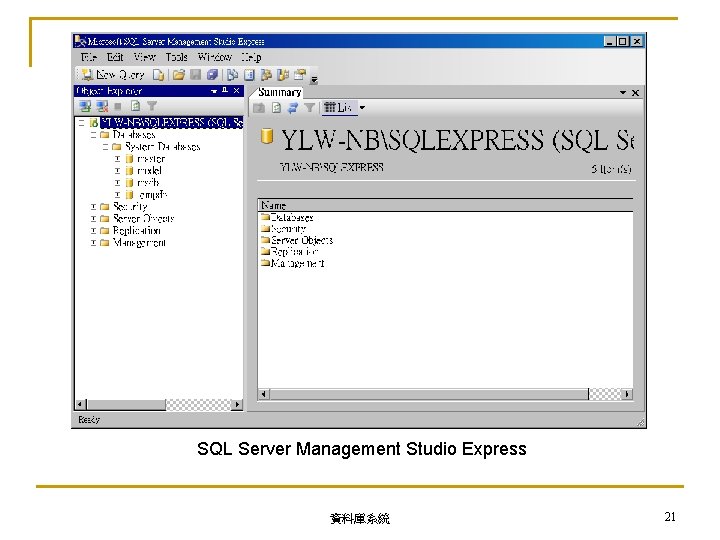Expand the Server Objects tree node
This screenshot has width=720, height=540.
pos(93,219)
